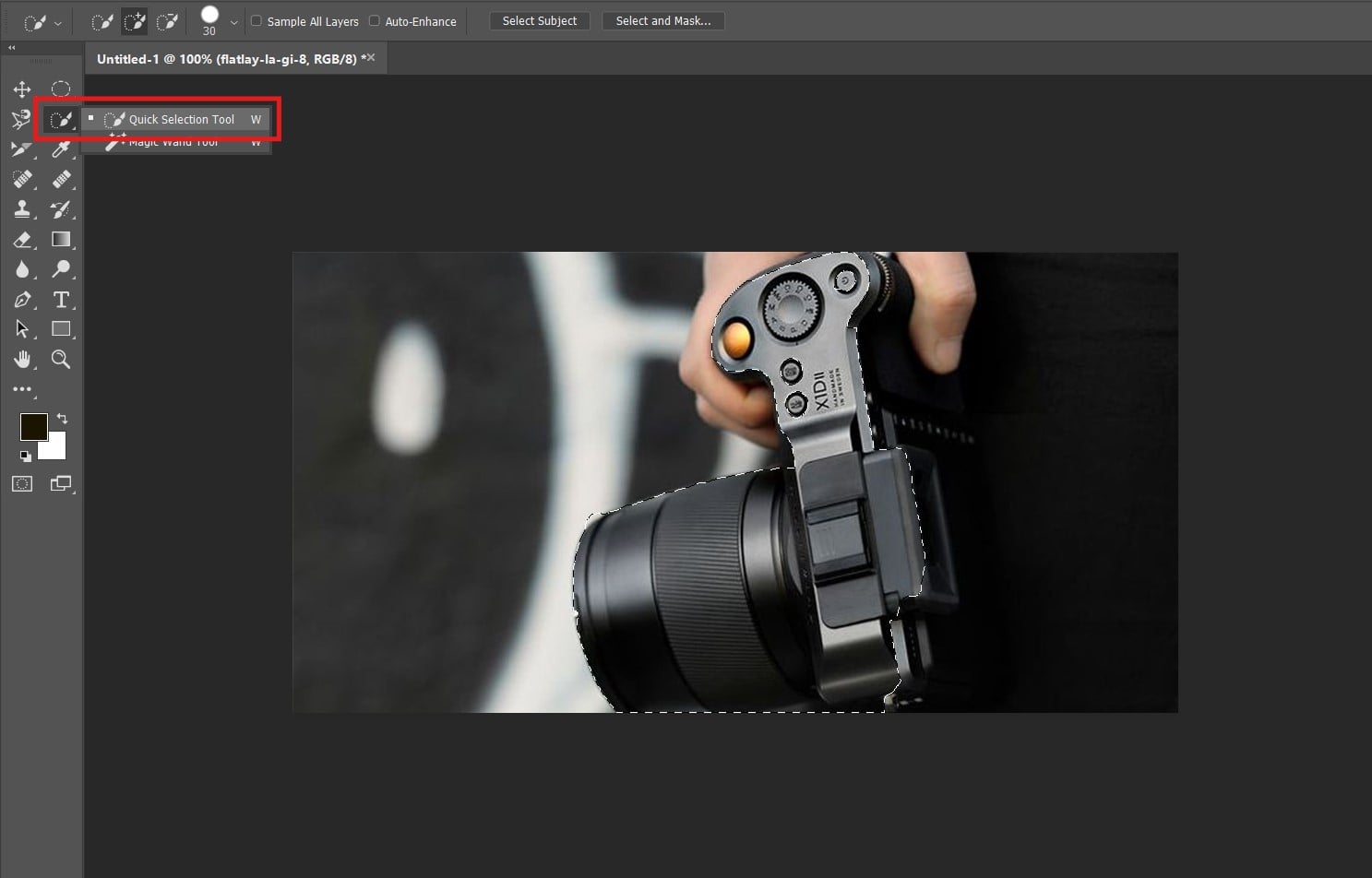
Task: Select the Zoom magnifier tool
Action: pyautogui.click(x=61, y=360)
